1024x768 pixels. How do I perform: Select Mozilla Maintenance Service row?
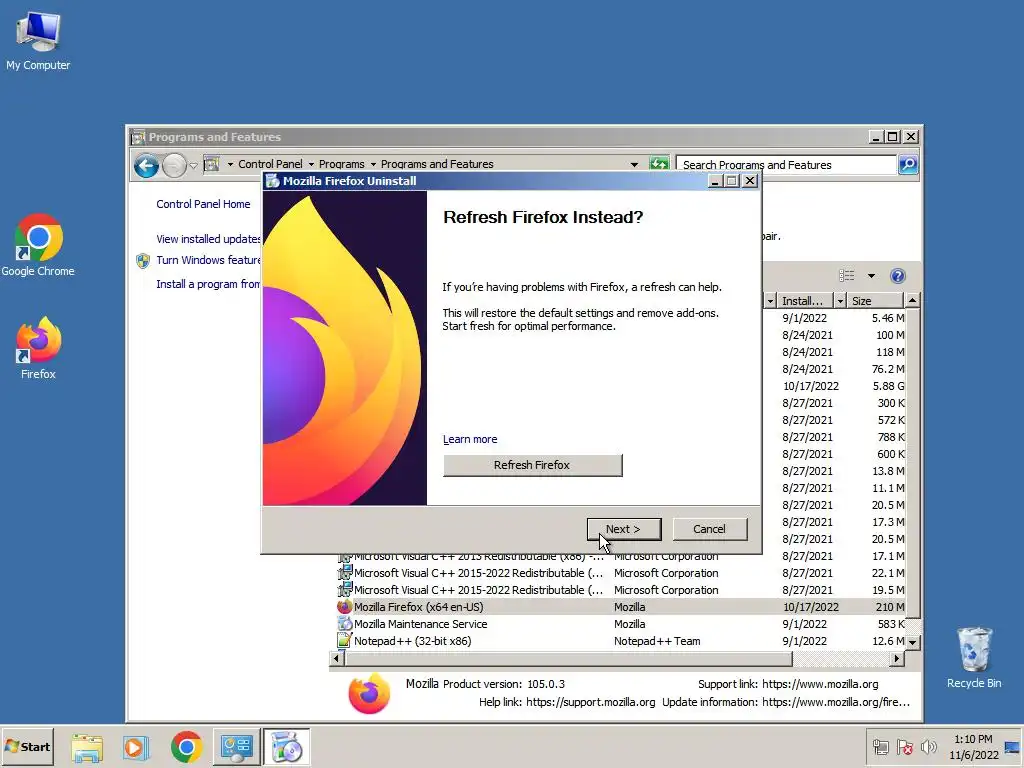pyautogui.click(x=620, y=624)
